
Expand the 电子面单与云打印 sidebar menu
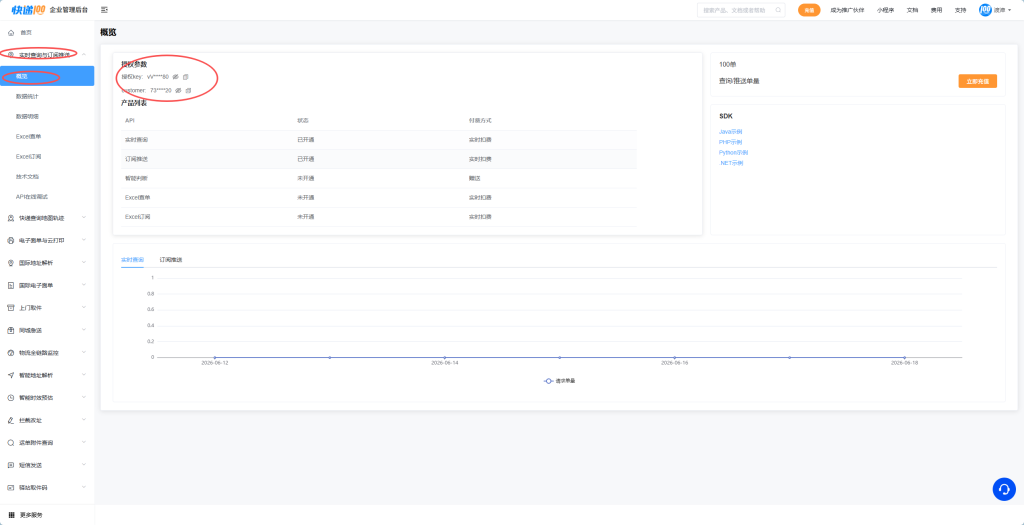pos(47,240)
